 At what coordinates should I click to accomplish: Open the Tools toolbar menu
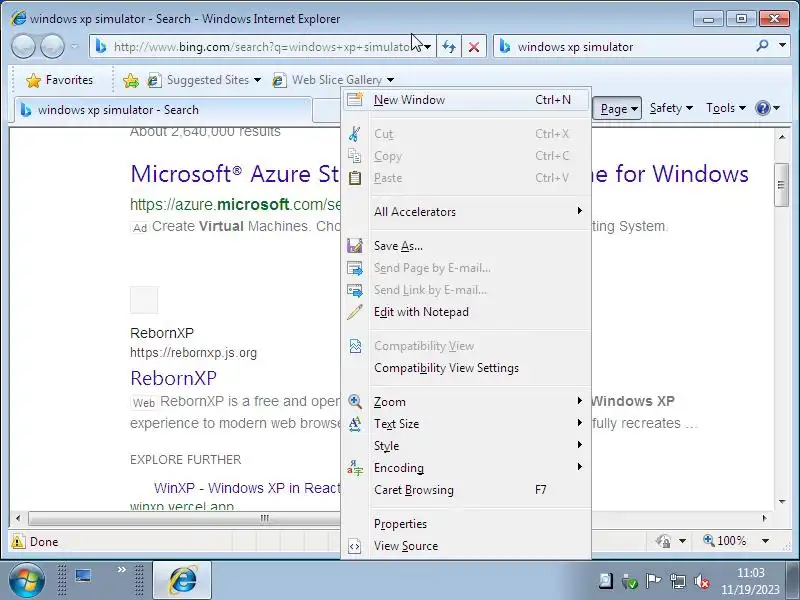click(726, 108)
